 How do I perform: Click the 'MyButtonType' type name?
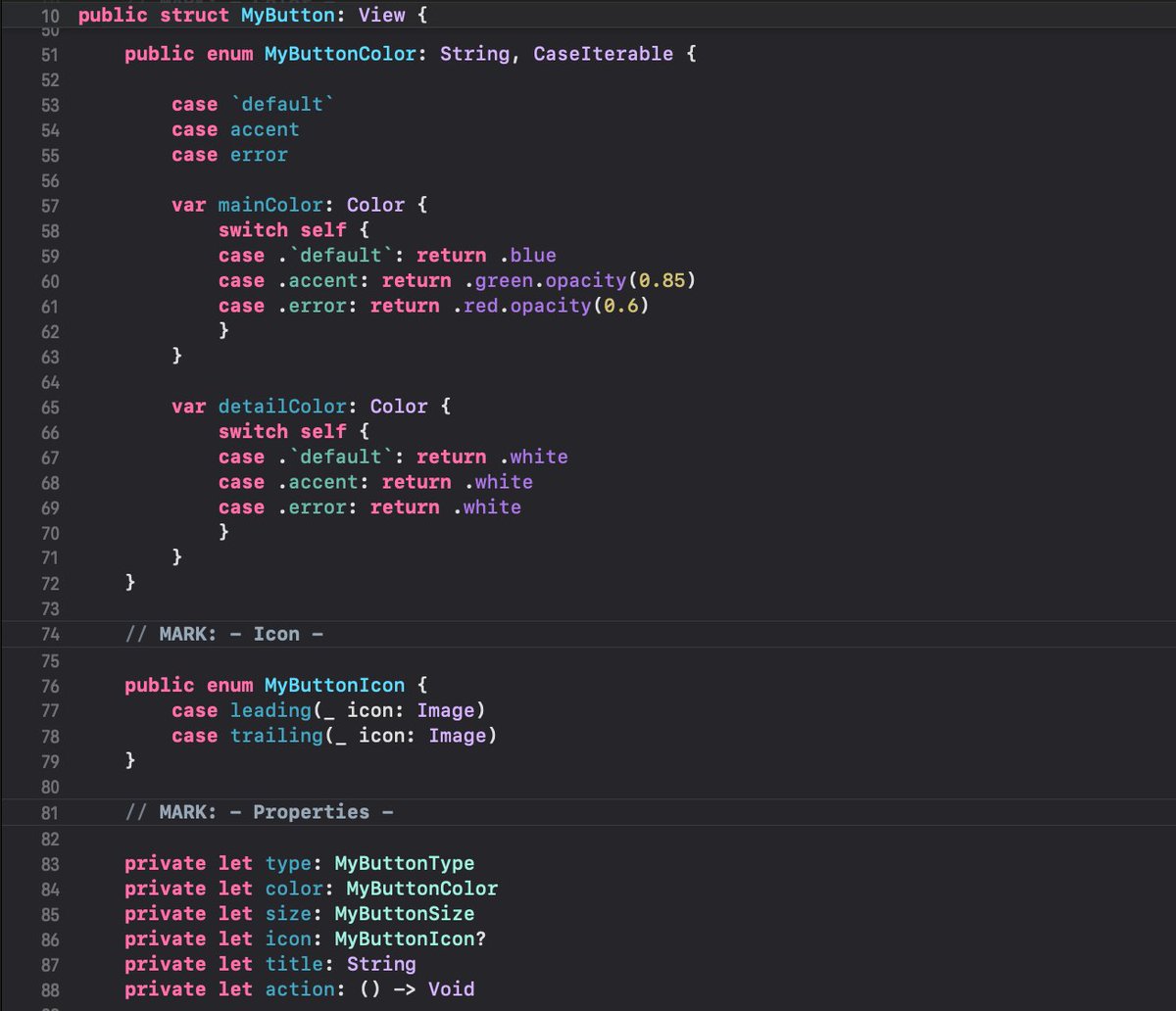coord(405,864)
